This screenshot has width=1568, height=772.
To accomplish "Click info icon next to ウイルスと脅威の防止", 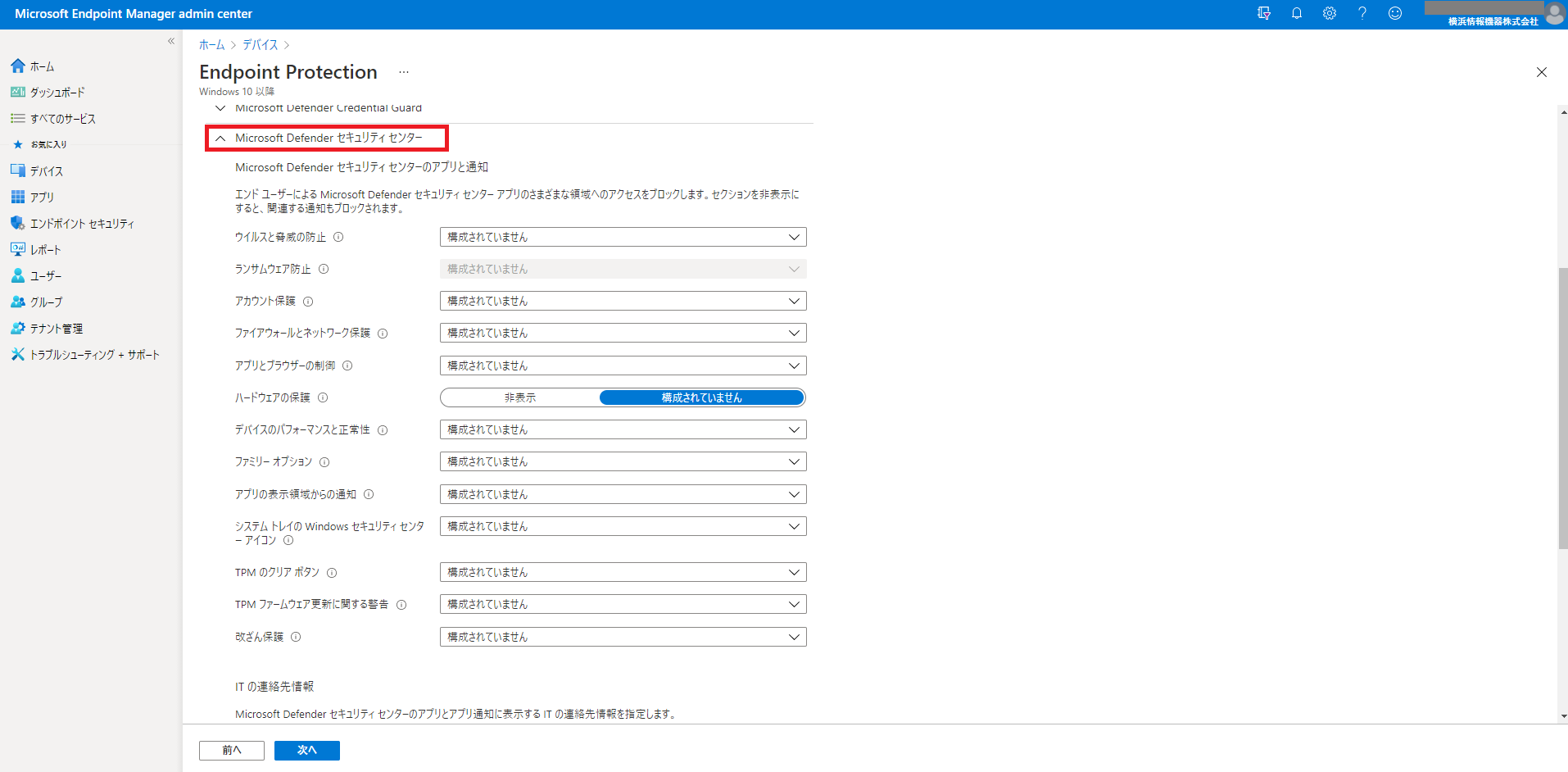I will (x=338, y=237).
